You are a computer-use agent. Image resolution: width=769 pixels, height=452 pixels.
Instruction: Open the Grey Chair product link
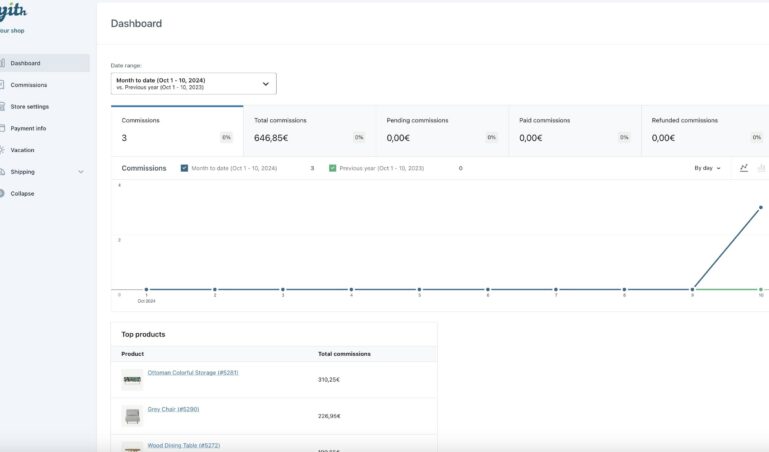click(x=173, y=408)
